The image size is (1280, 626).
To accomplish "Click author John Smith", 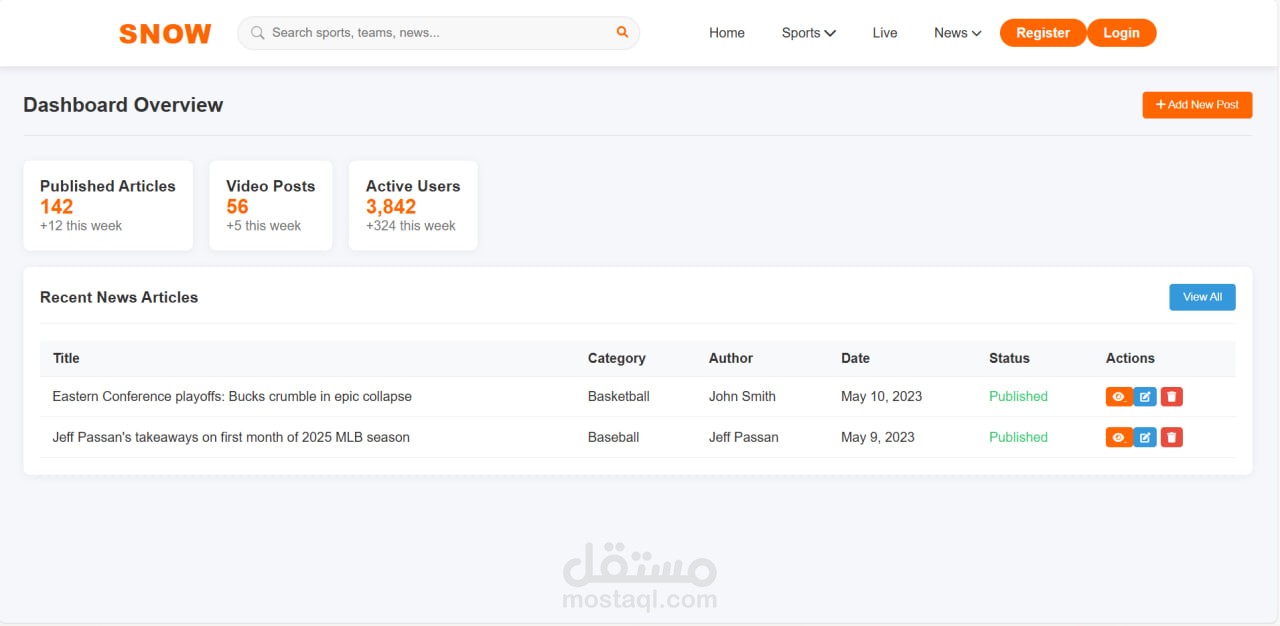I will 742,397.
